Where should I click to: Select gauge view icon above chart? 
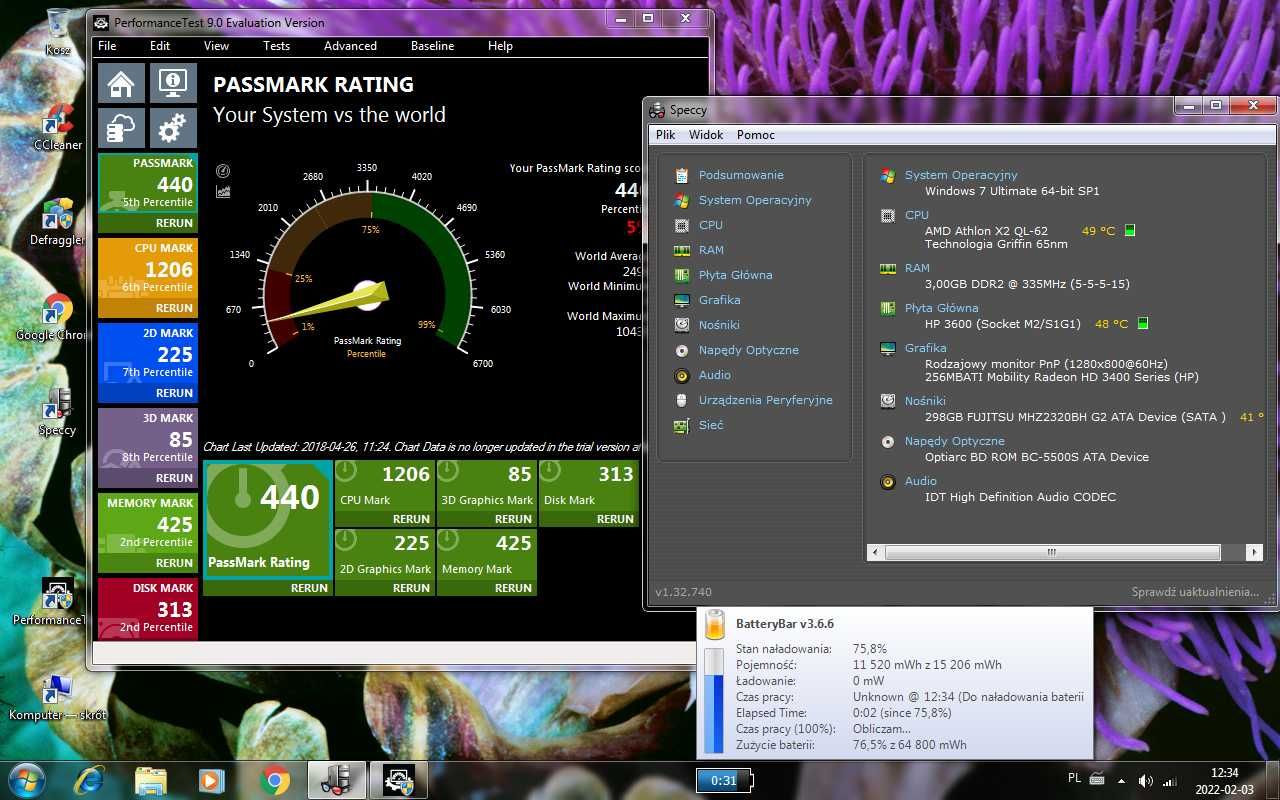point(223,171)
